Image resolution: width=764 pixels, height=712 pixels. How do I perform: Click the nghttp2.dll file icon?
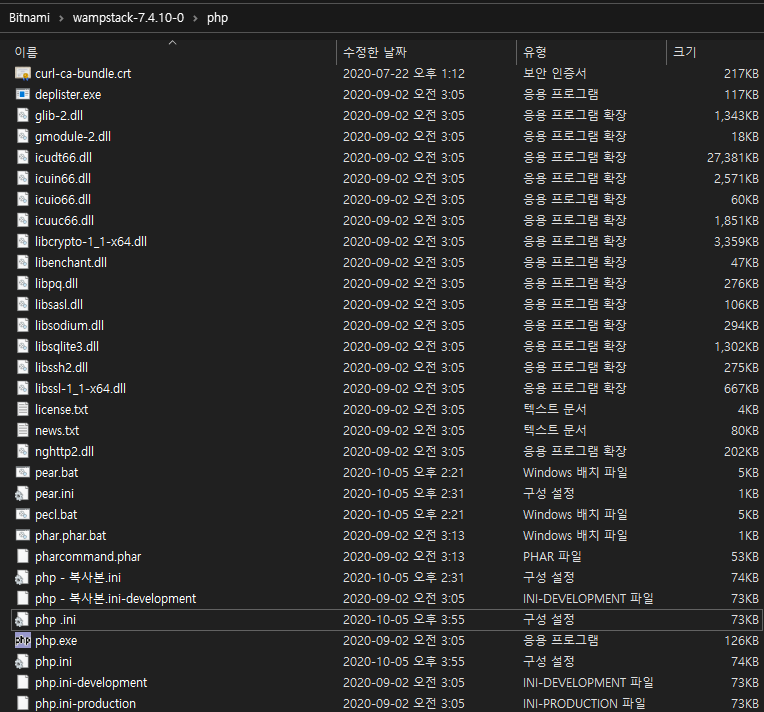(23, 451)
